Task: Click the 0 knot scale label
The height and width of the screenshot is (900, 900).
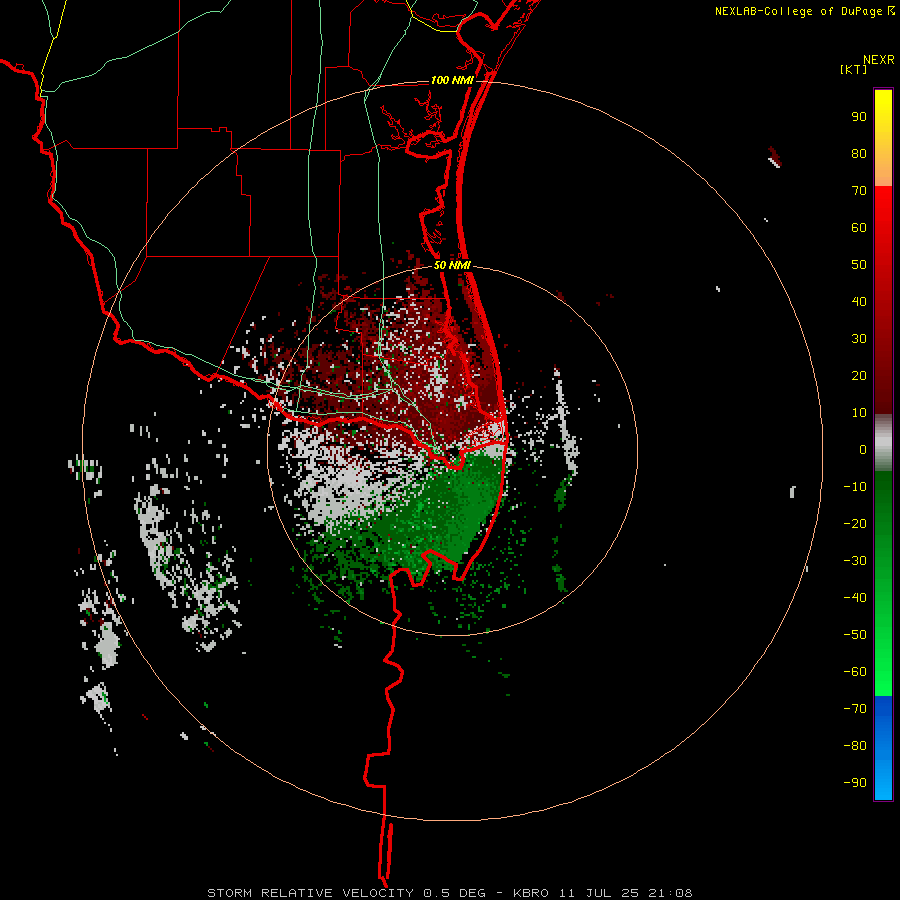Action: tap(863, 450)
